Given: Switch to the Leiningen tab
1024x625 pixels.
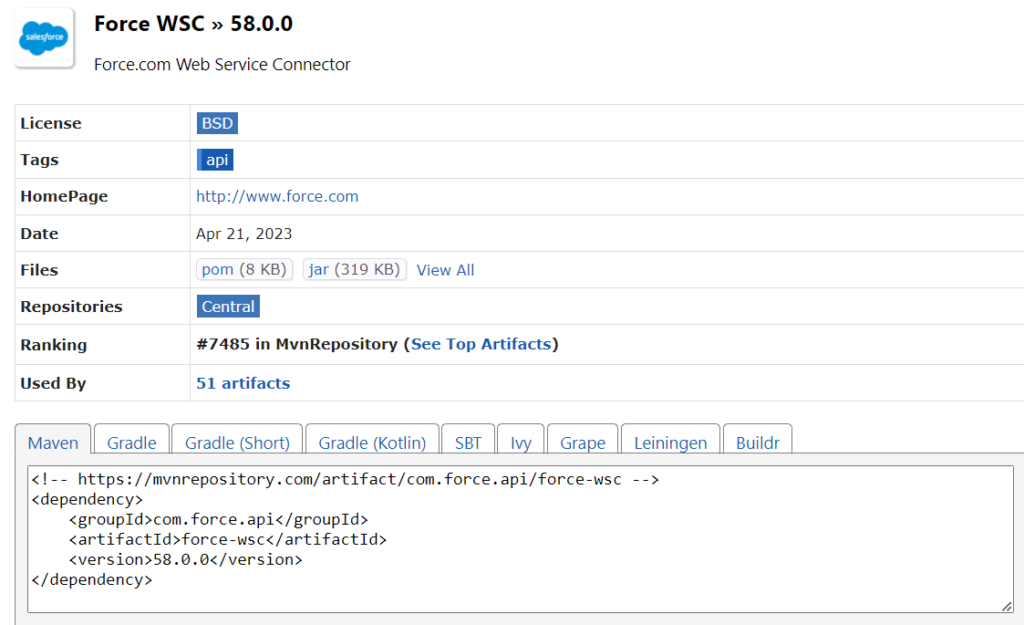Looking at the screenshot, I should pyautogui.click(x=670, y=440).
